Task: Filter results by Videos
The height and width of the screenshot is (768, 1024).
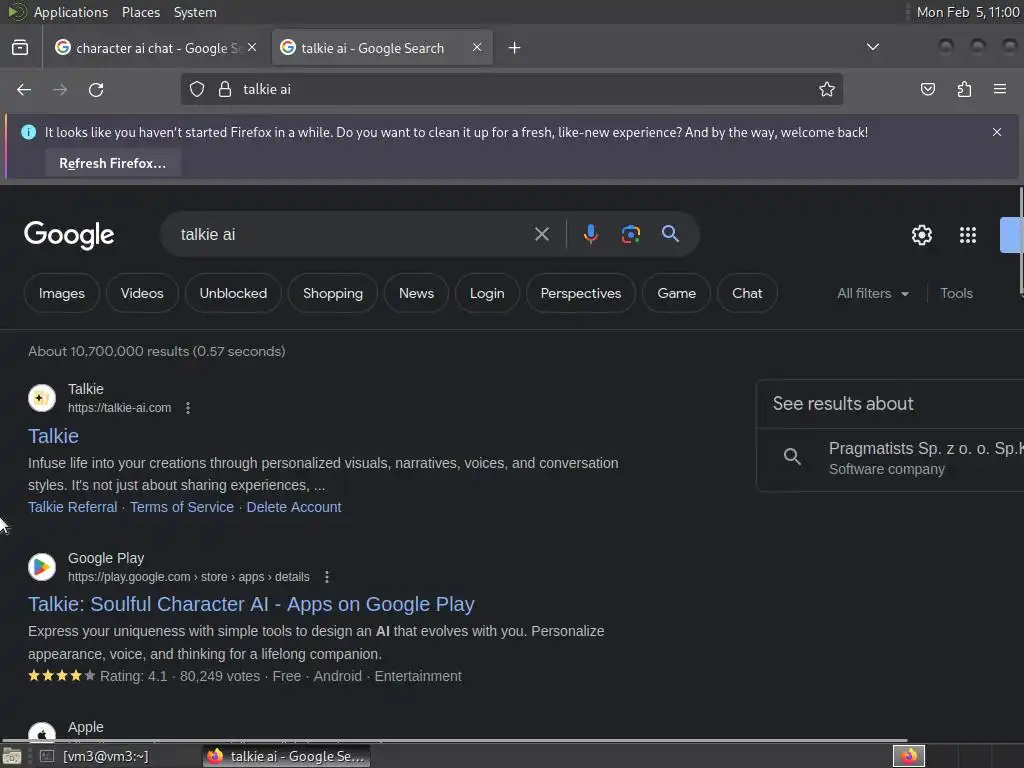Action: (x=142, y=293)
